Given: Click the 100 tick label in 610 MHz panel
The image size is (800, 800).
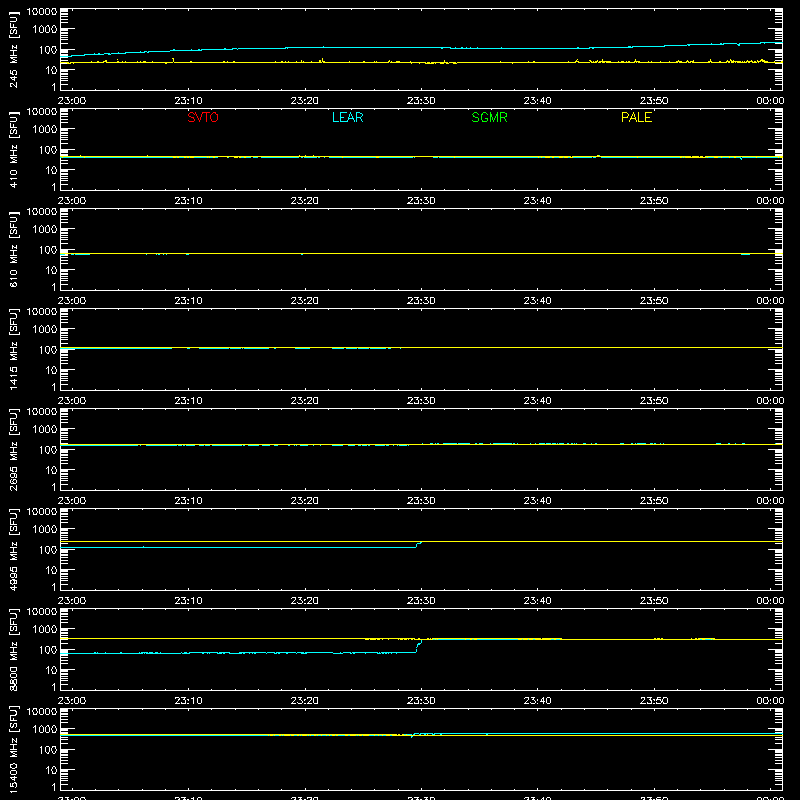Looking at the screenshot, I should [48, 250].
